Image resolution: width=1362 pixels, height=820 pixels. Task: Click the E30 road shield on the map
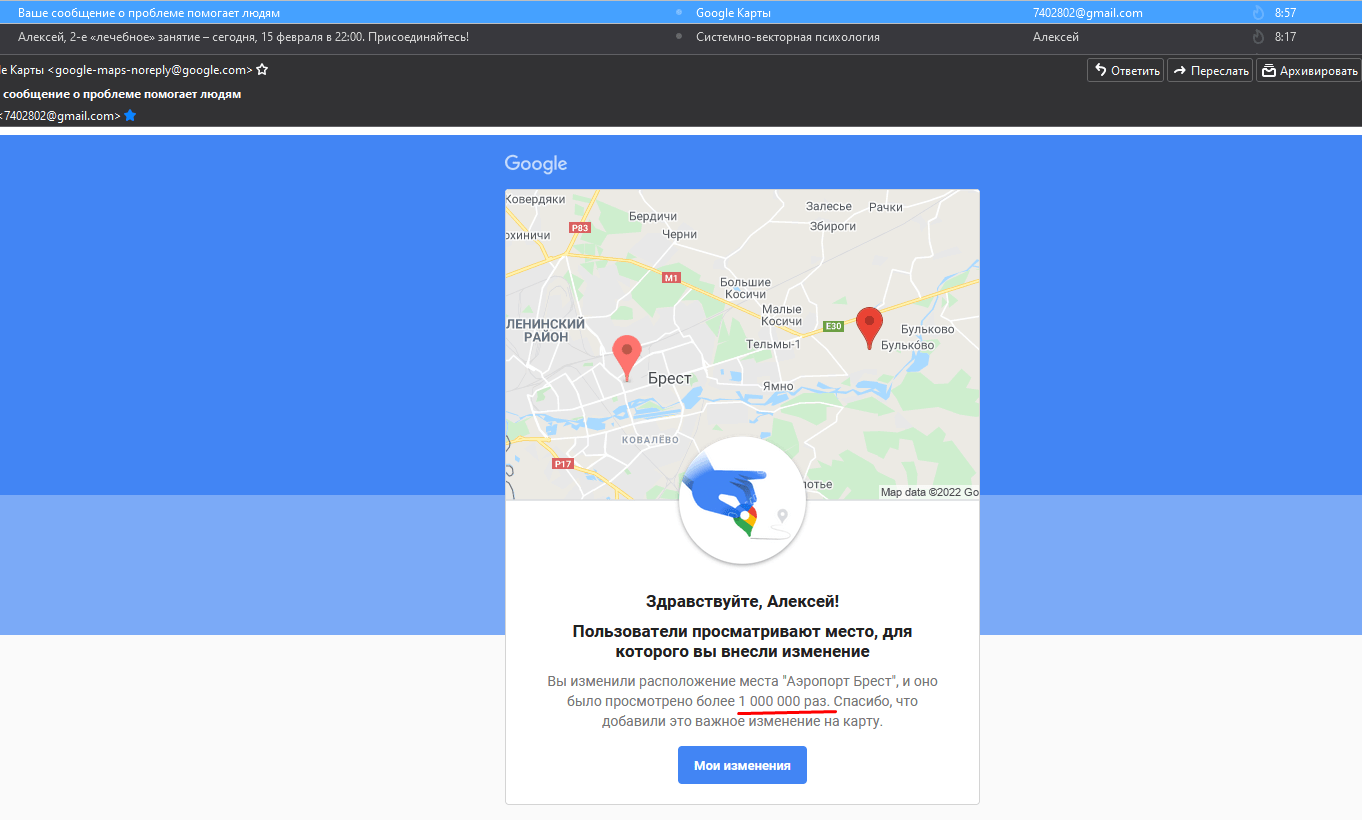[834, 326]
